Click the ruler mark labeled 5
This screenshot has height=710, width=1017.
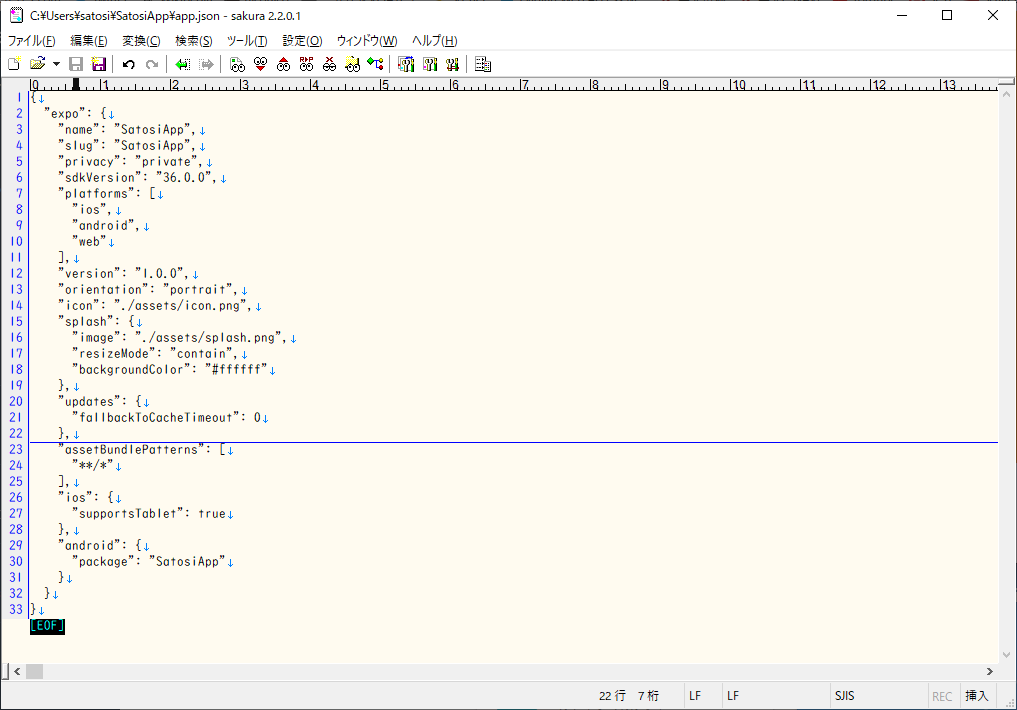[385, 85]
